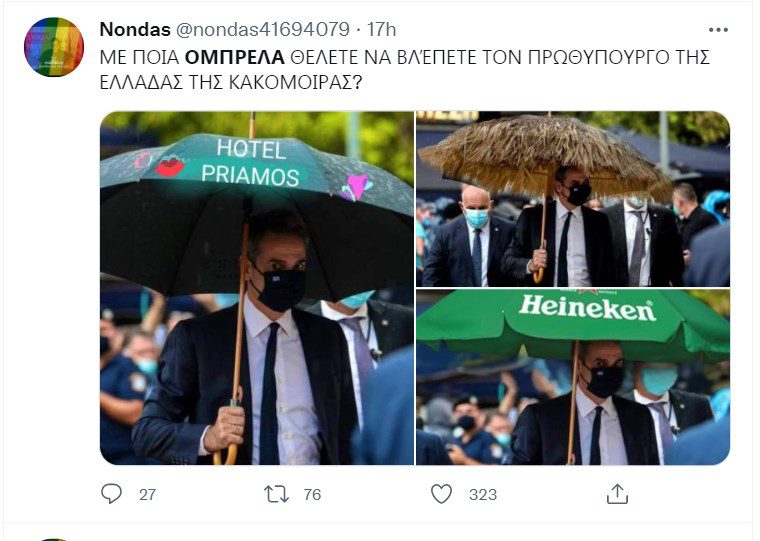This screenshot has width=760, height=541.
Task: Open the reply speech-bubble icon
Action: [x=111, y=494]
